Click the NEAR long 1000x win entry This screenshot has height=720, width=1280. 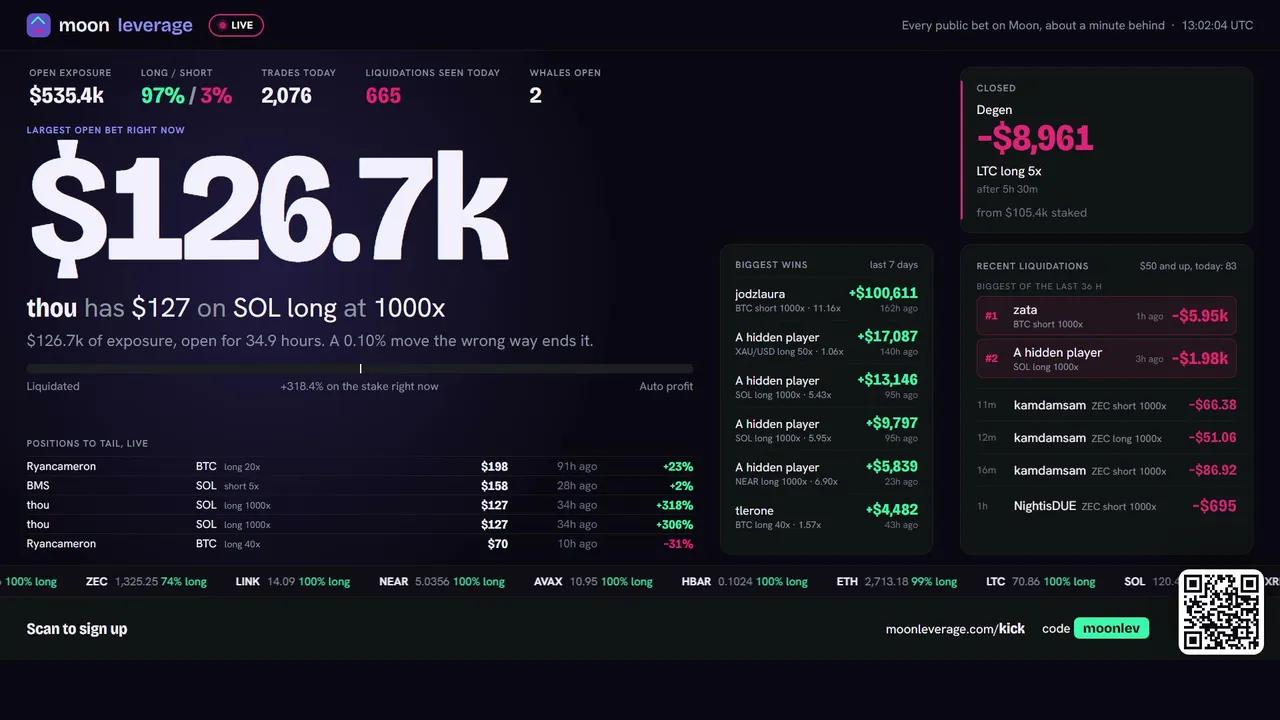tap(826, 473)
